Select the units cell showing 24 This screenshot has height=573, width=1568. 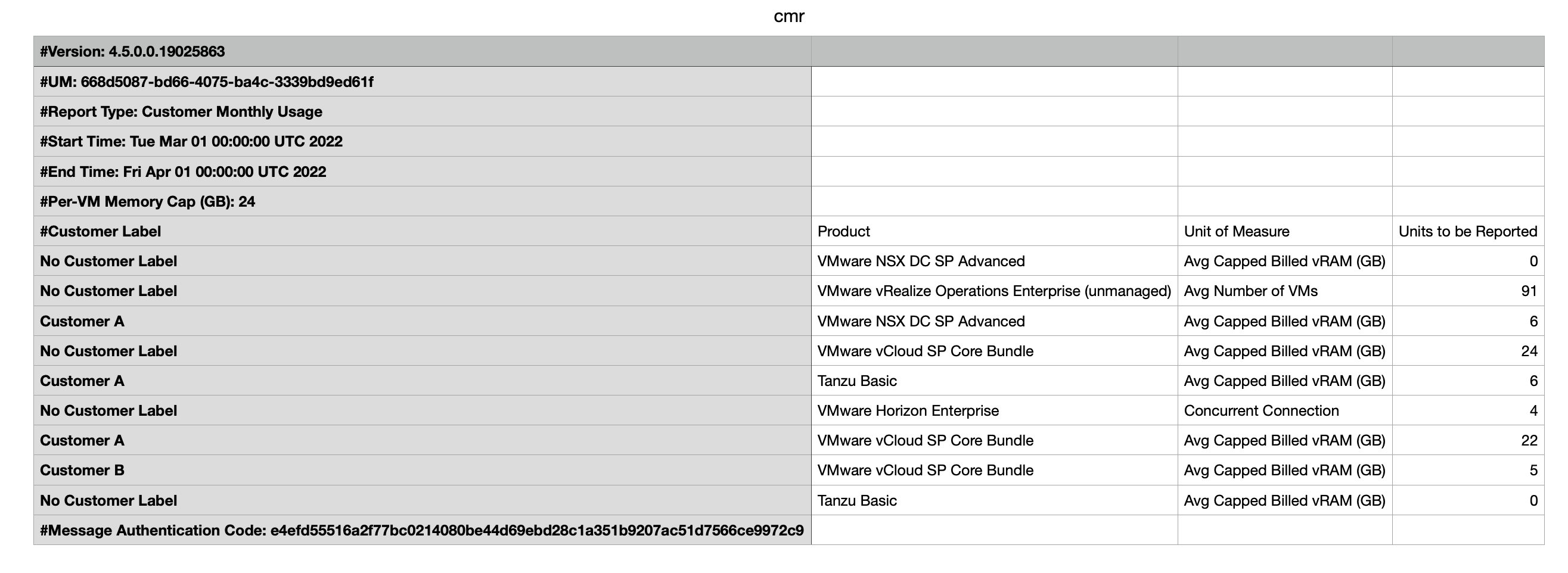1529,351
